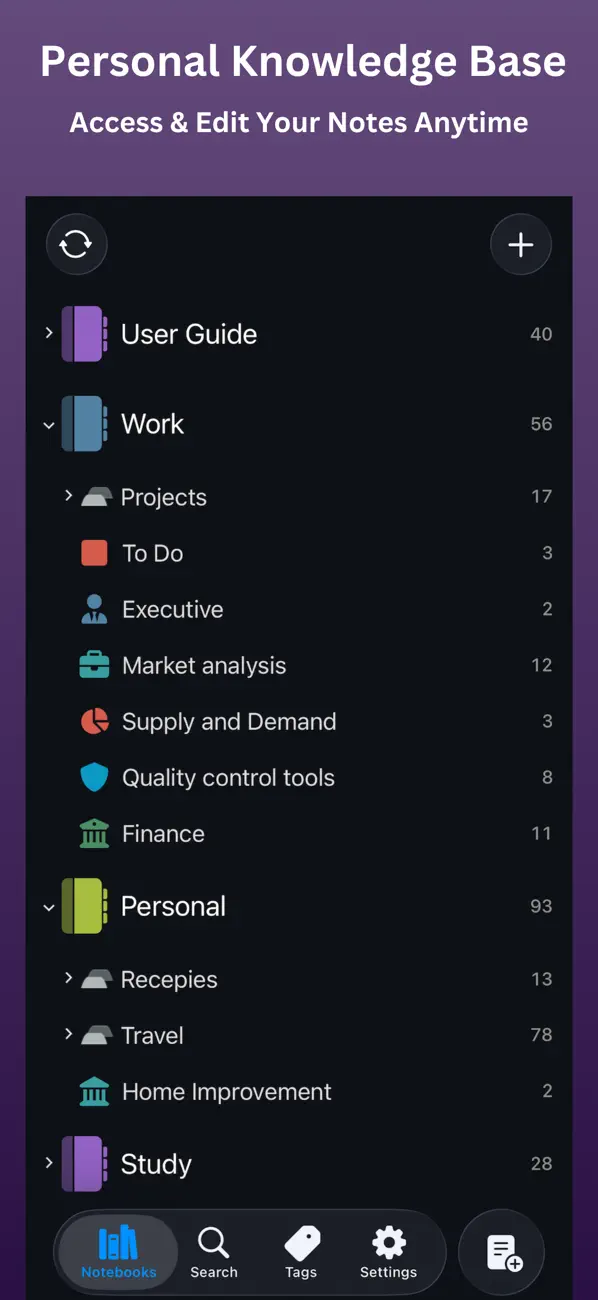Switch to the Search tab
The image size is (598, 1300).
tap(214, 1252)
